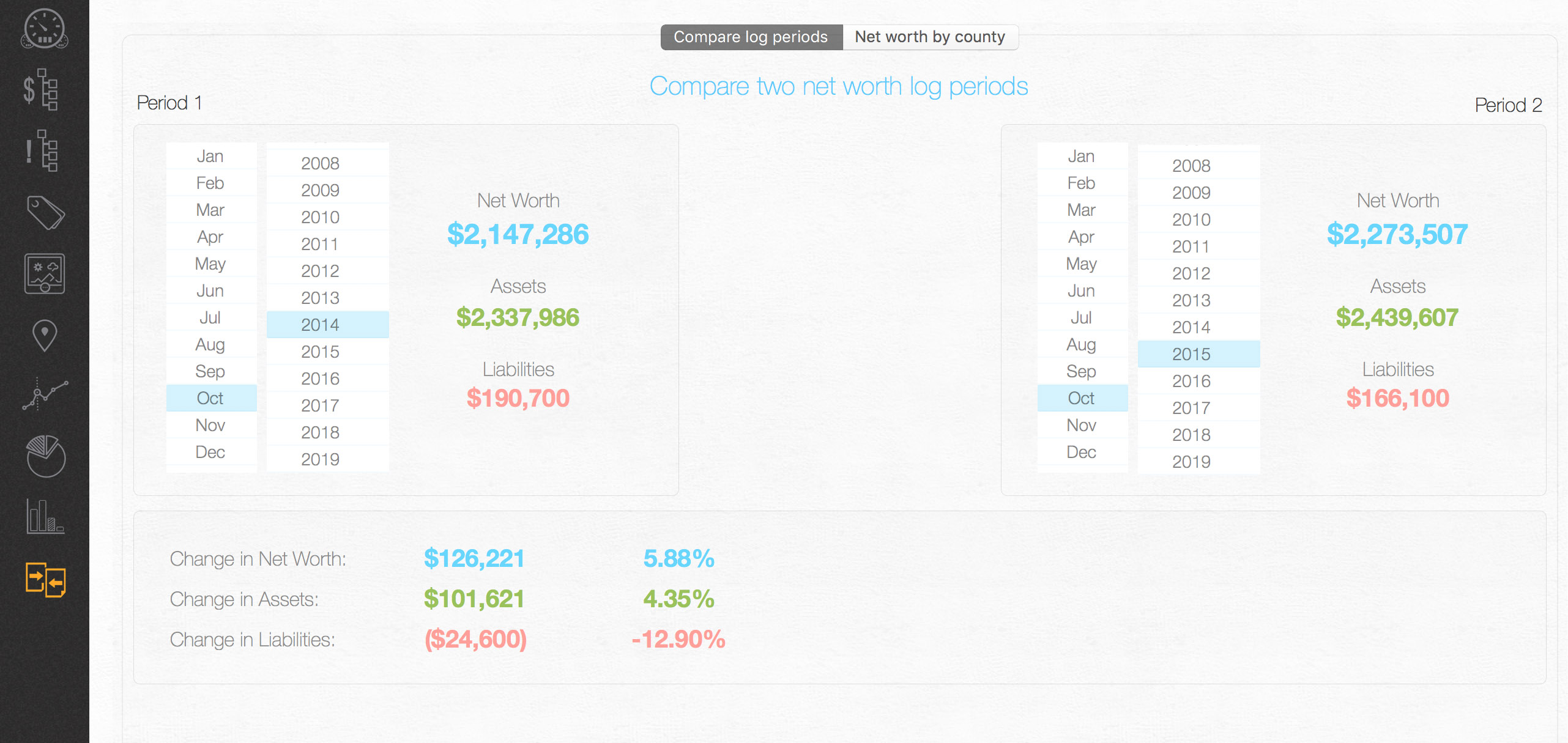Choose 2013 in Period 1 year list
The image size is (1568, 743).
327,298
